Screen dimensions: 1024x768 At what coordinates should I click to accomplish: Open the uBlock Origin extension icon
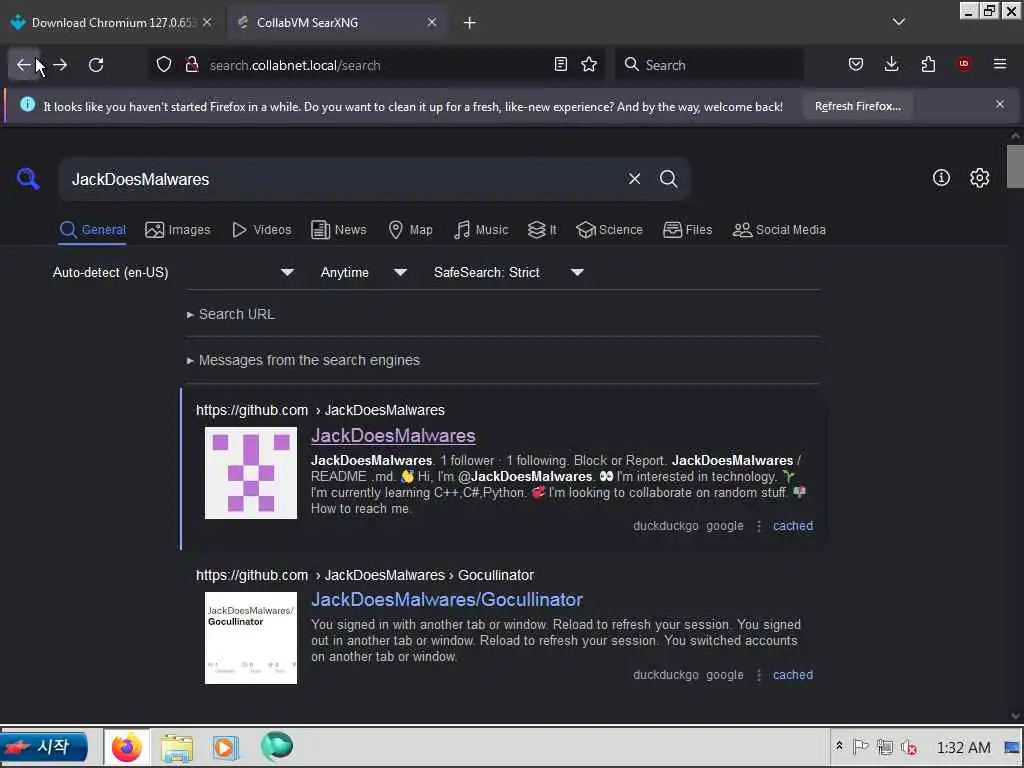click(x=964, y=64)
